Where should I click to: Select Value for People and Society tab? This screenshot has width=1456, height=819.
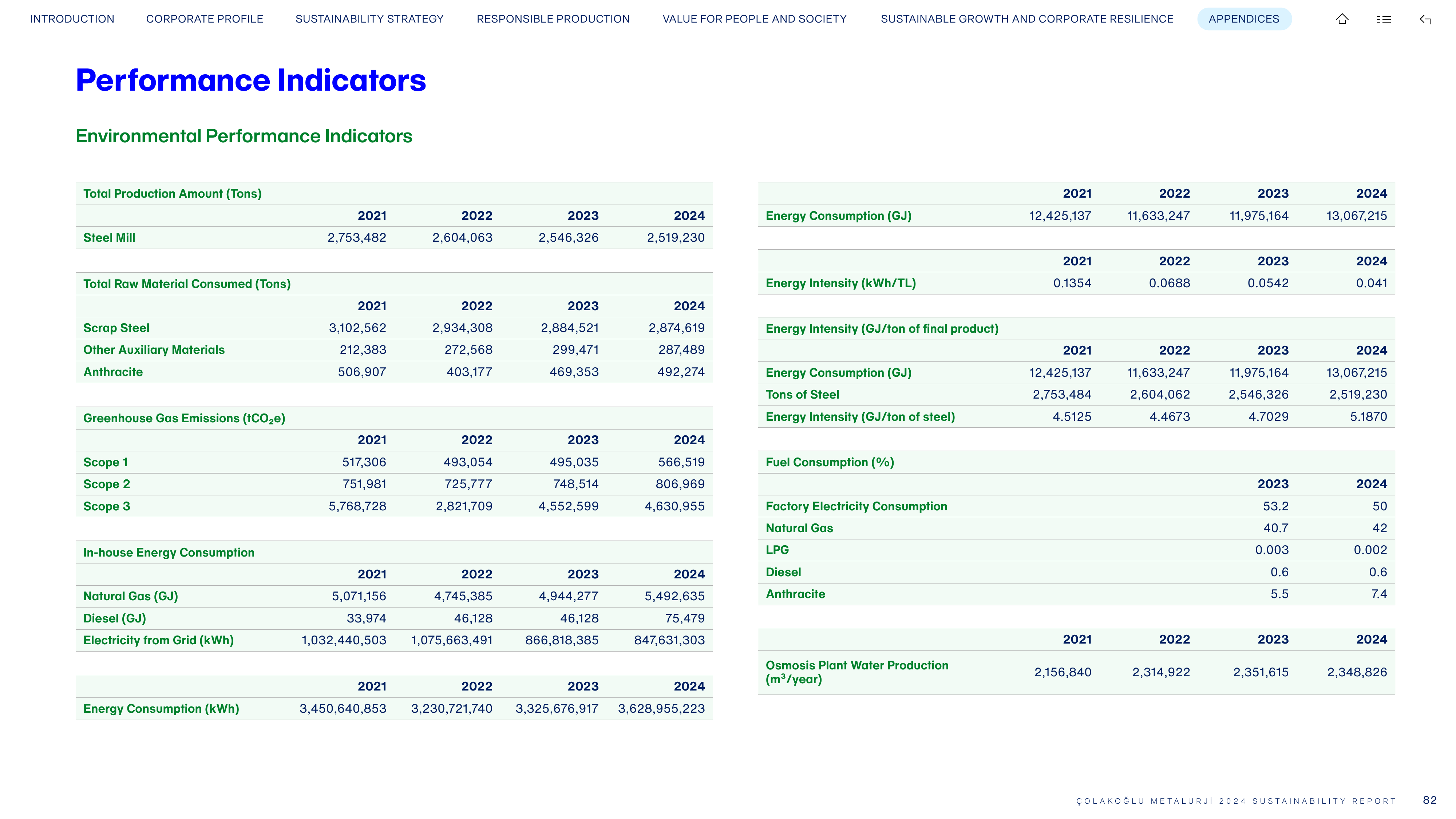755,19
